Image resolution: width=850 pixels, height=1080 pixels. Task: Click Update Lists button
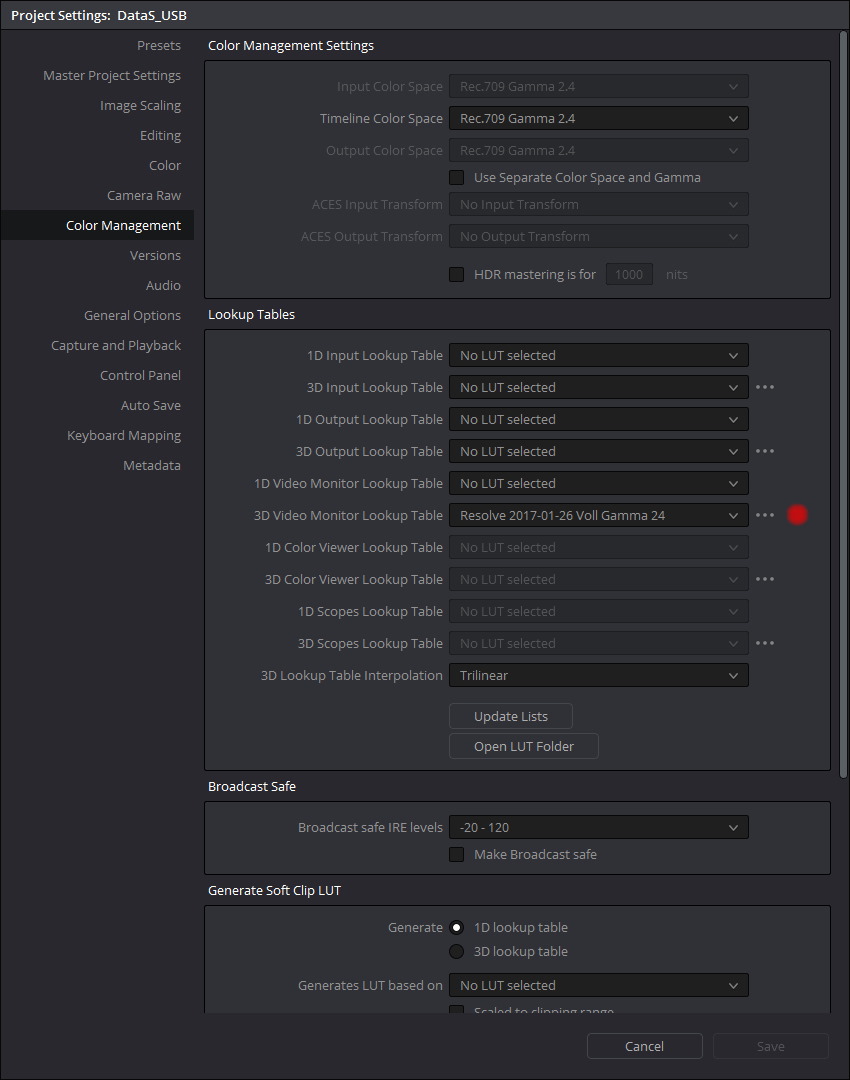click(x=510, y=716)
